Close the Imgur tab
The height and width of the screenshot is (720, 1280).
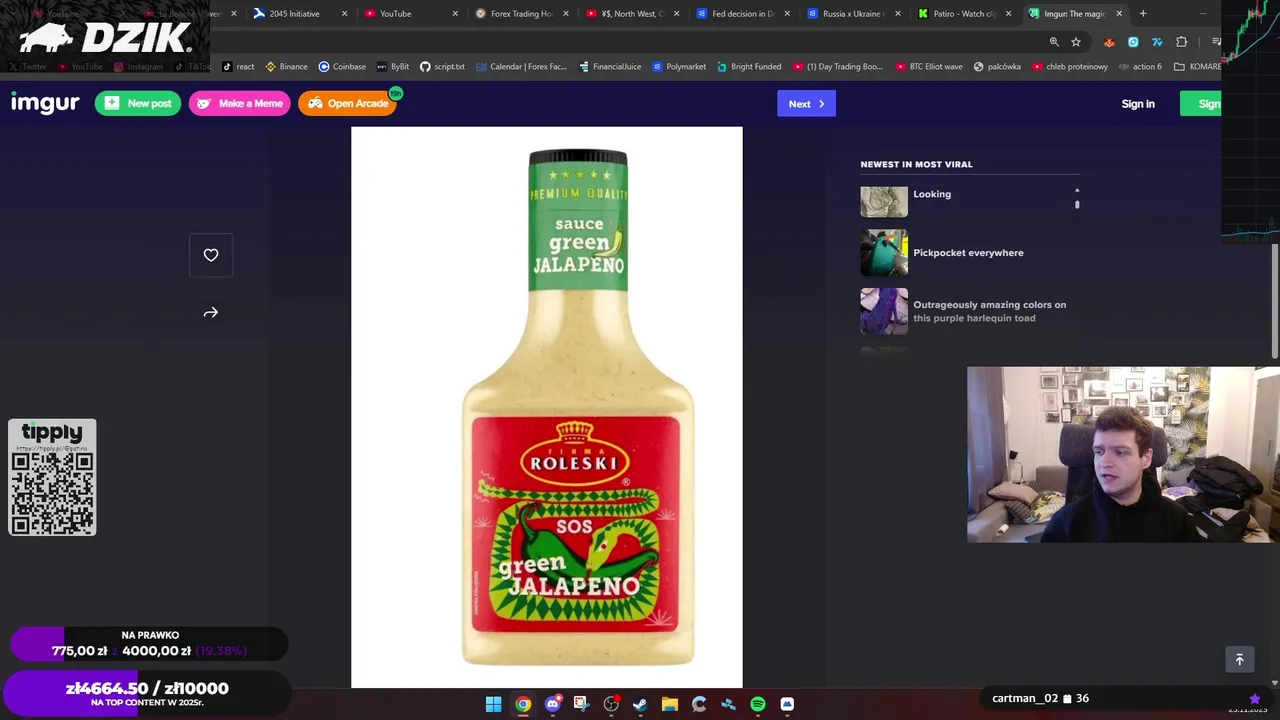point(1119,14)
